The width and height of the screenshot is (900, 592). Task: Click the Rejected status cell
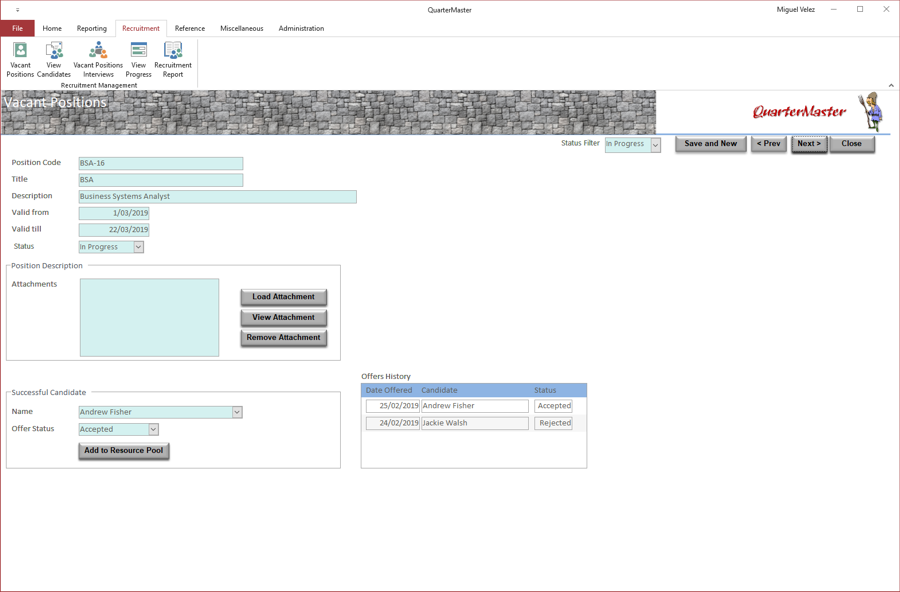pyautogui.click(x=553, y=423)
